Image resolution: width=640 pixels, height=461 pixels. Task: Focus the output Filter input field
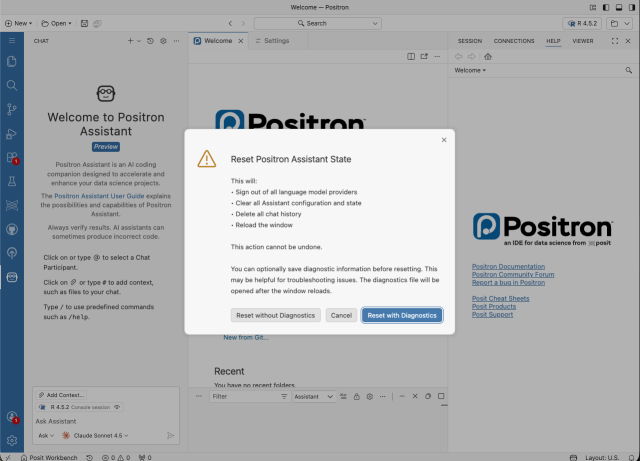[245, 396]
